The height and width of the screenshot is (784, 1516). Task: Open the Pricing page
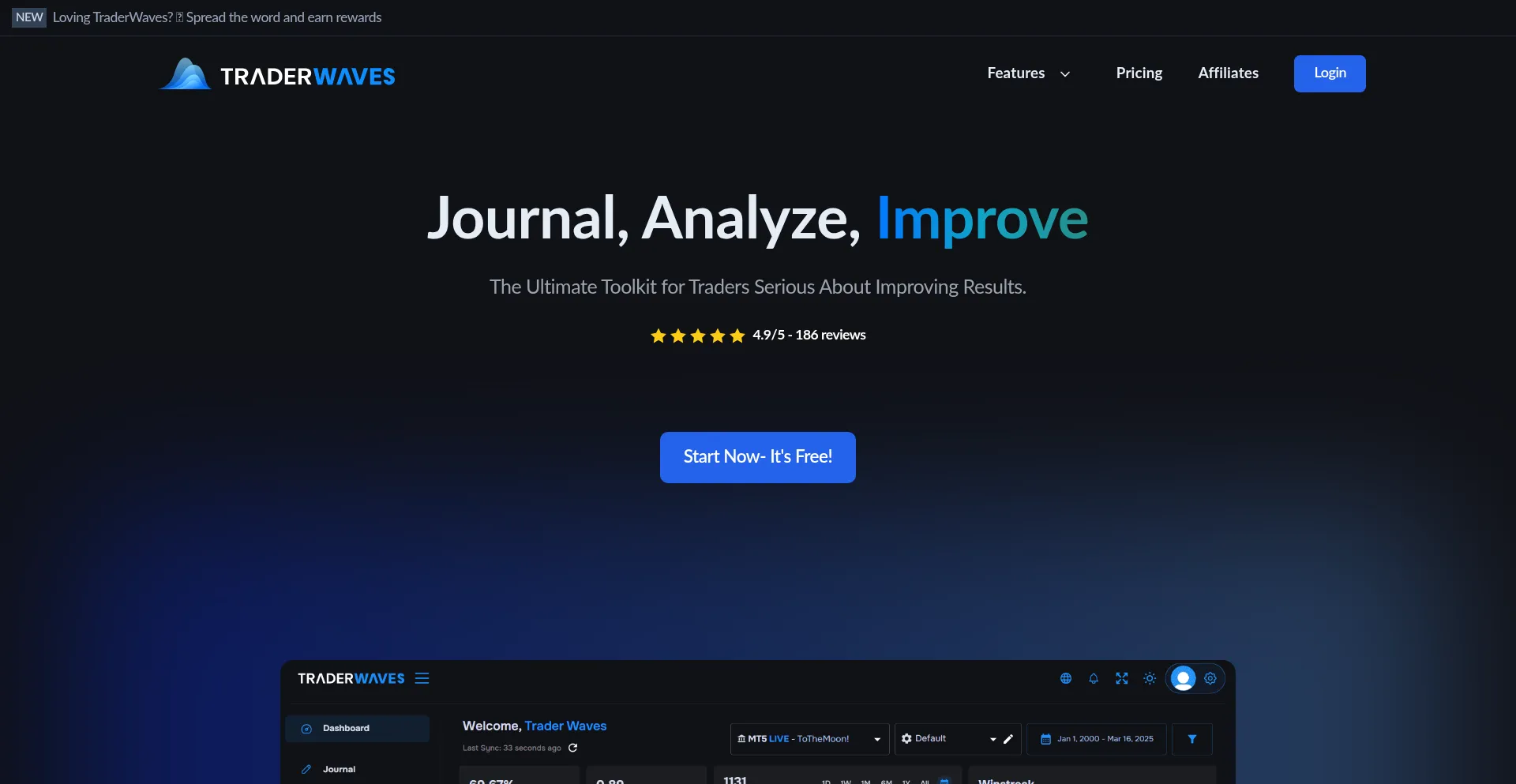click(x=1139, y=73)
